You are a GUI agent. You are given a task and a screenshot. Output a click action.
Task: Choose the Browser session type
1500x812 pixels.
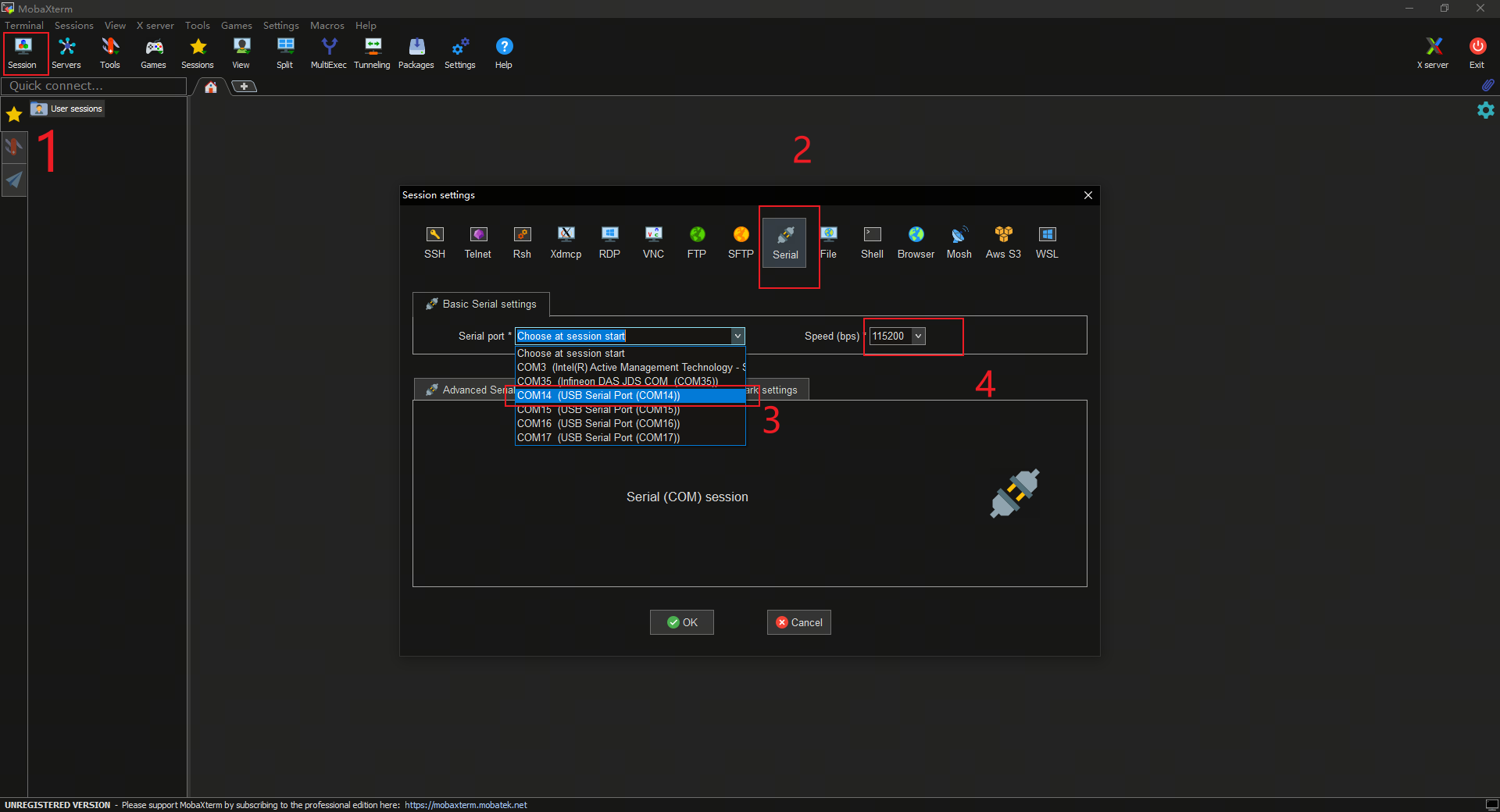click(916, 243)
